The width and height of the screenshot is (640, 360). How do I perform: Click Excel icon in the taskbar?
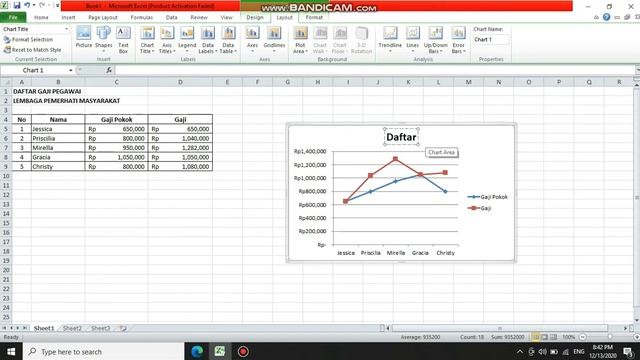[220, 351]
